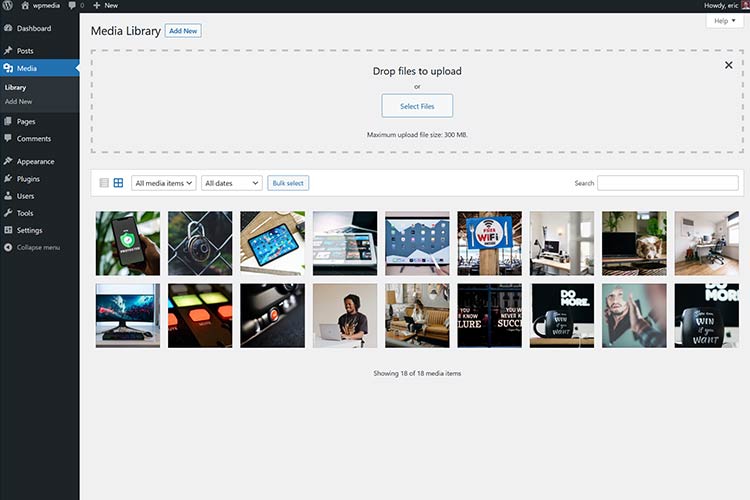The image size is (750, 500).
Task: Open Appearance in the sidebar
Action: (x=34, y=161)
